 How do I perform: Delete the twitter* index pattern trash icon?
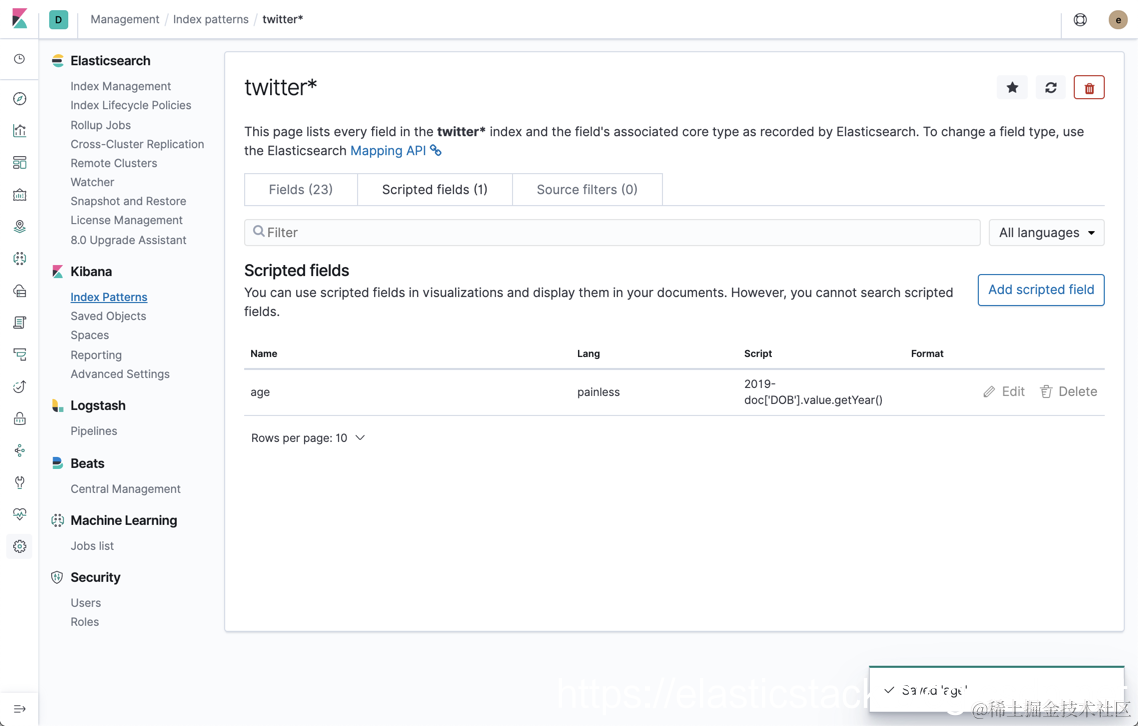[x=1089, y=88]
